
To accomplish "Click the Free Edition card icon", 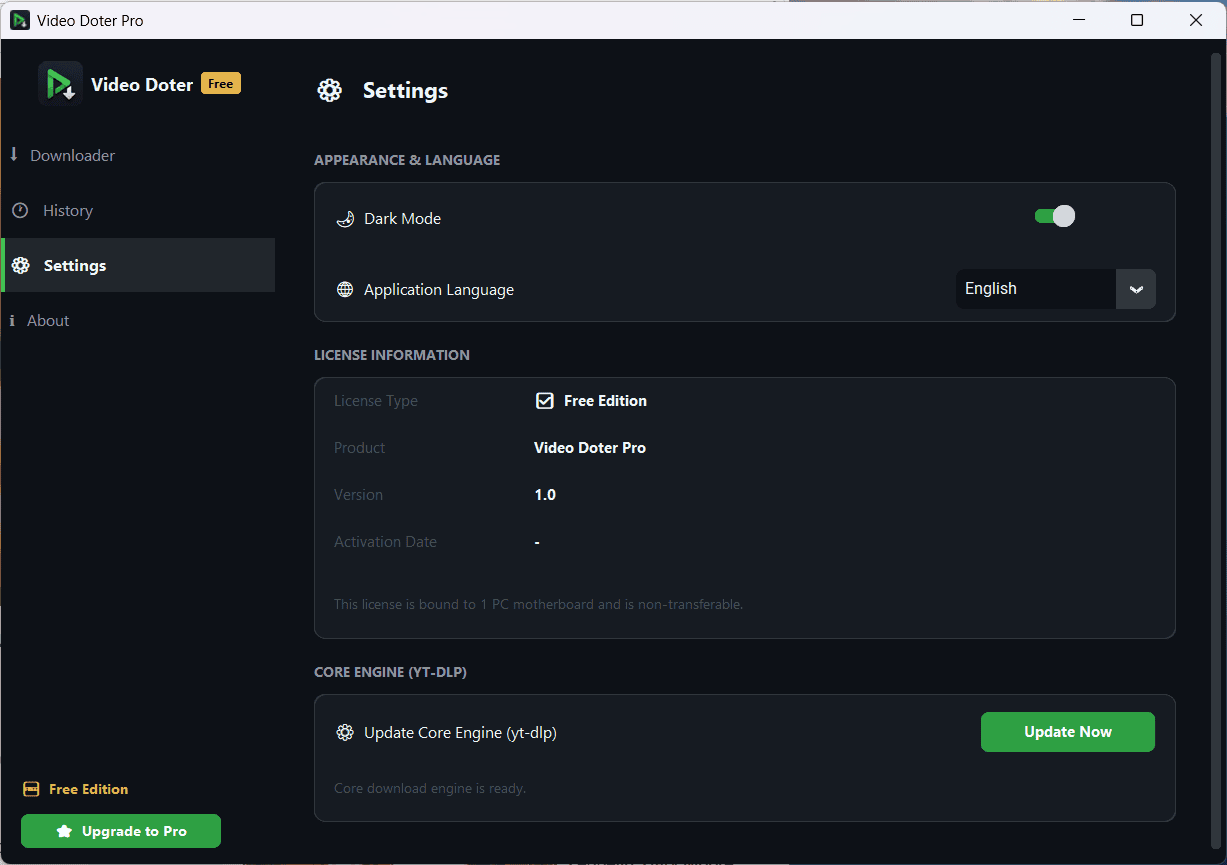I will pyautogui.click(x=31, y=789).
